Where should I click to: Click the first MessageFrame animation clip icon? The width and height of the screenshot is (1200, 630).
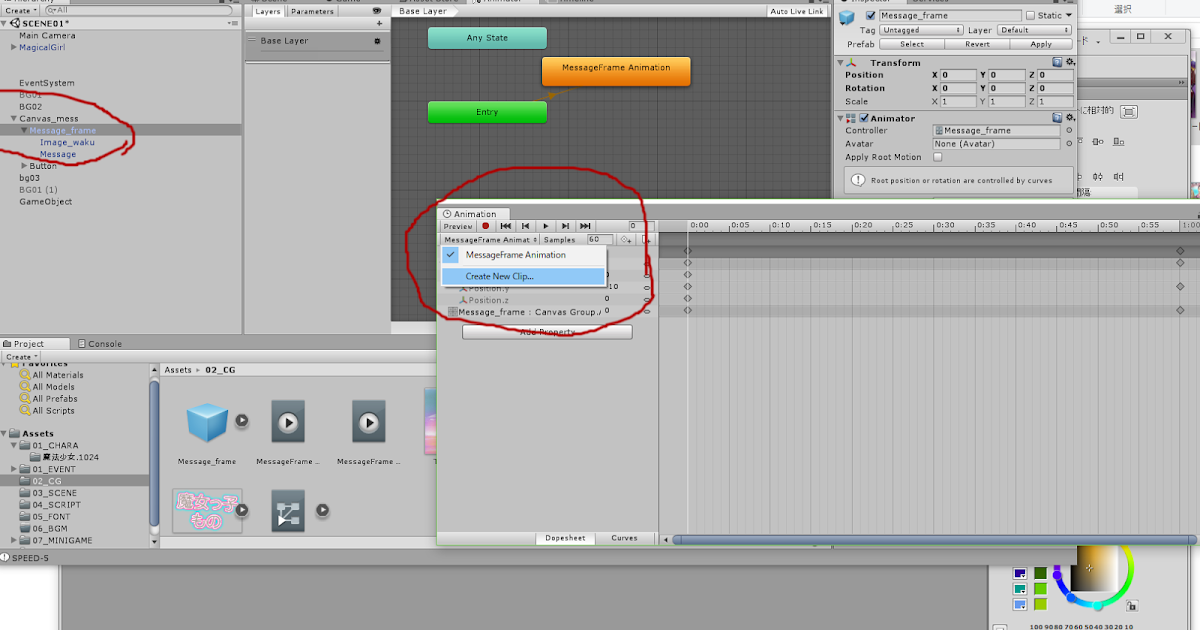[288, 421]
